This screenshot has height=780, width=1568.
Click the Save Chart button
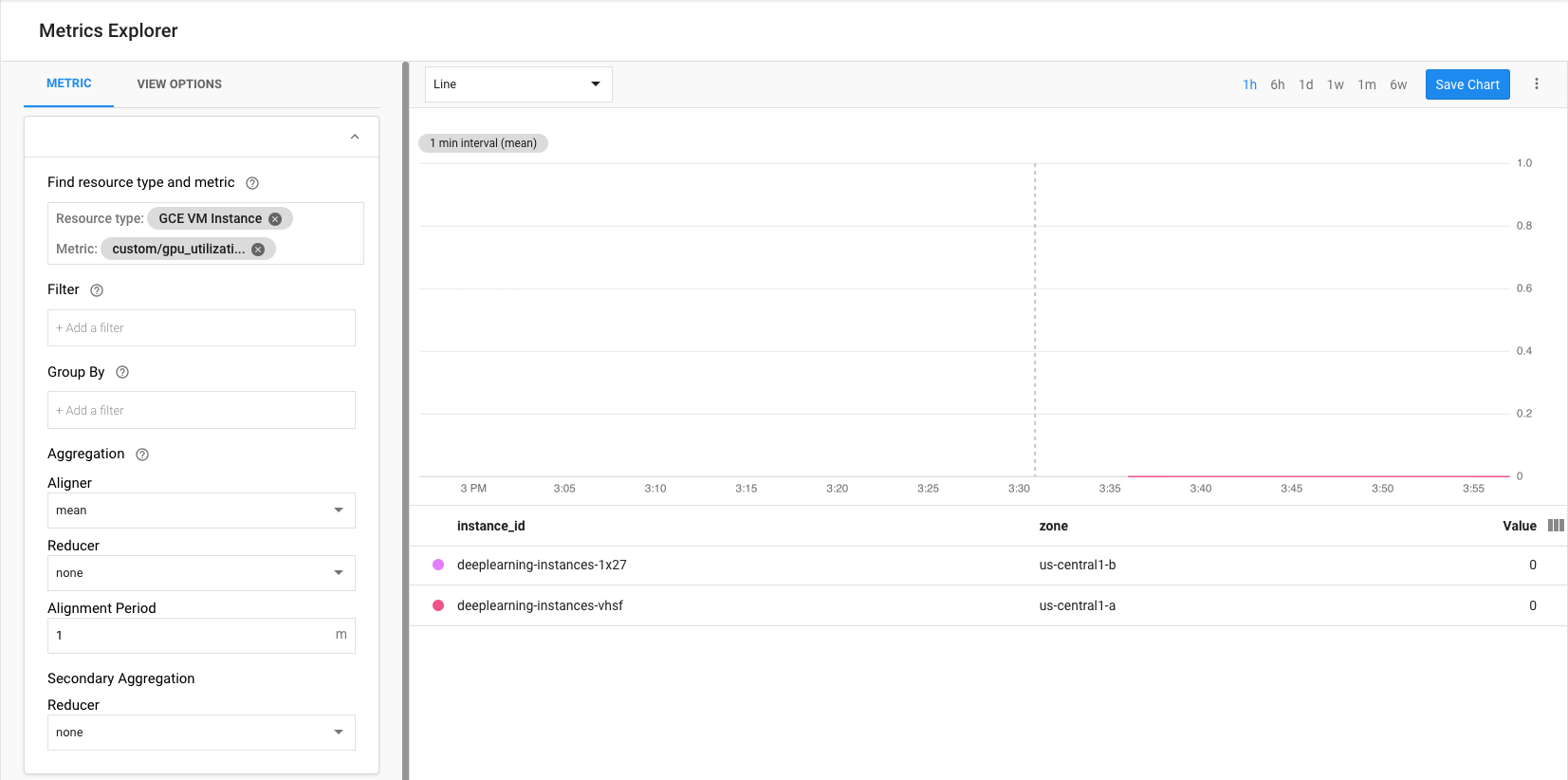pos(1467,84)
